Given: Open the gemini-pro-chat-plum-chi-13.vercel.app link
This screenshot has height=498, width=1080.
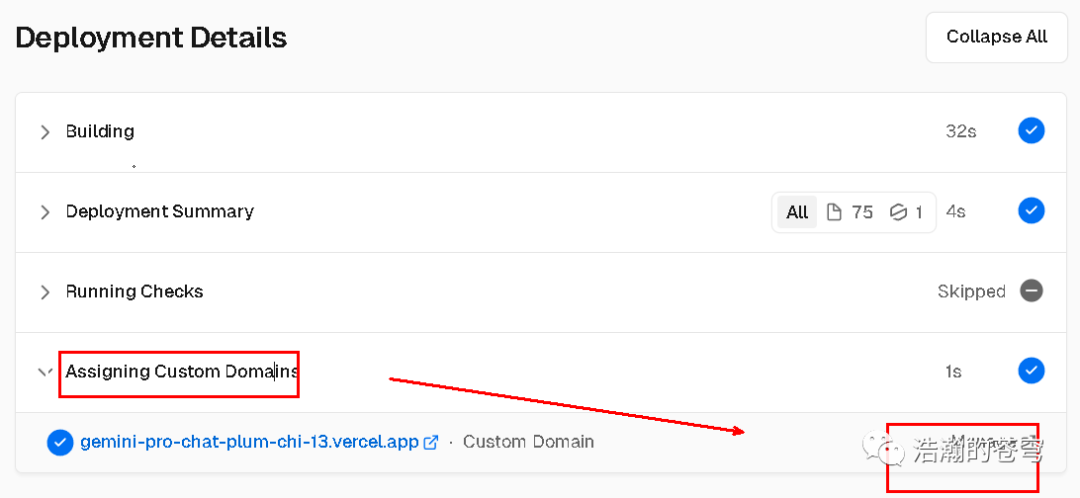Looking at the screenshot, I should click(x=249, y=442).
